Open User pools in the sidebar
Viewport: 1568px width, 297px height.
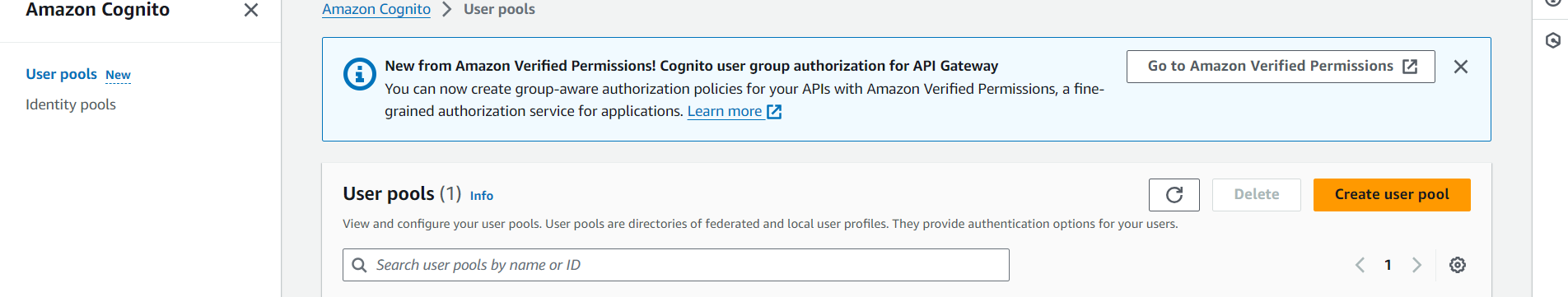pos(61,74)
